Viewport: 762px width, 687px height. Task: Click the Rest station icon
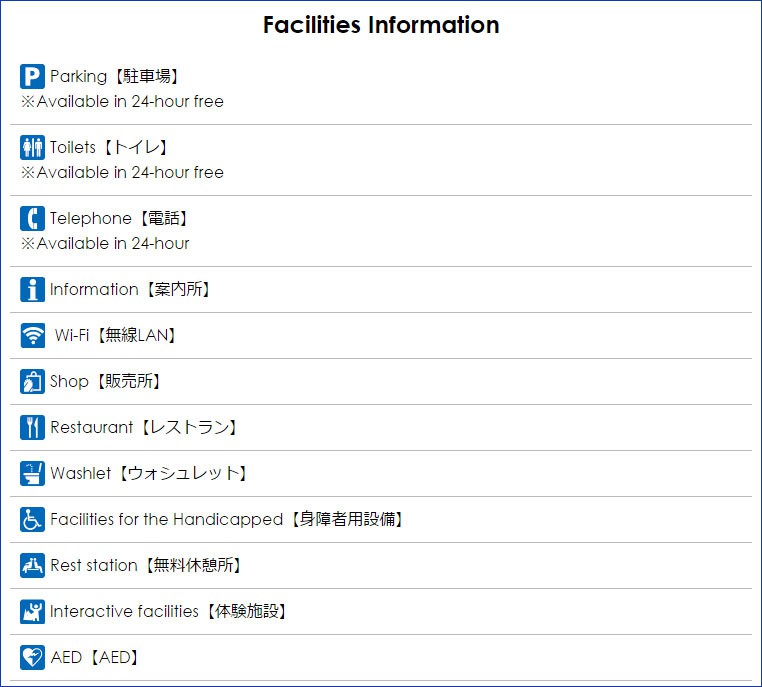(32, 565)
